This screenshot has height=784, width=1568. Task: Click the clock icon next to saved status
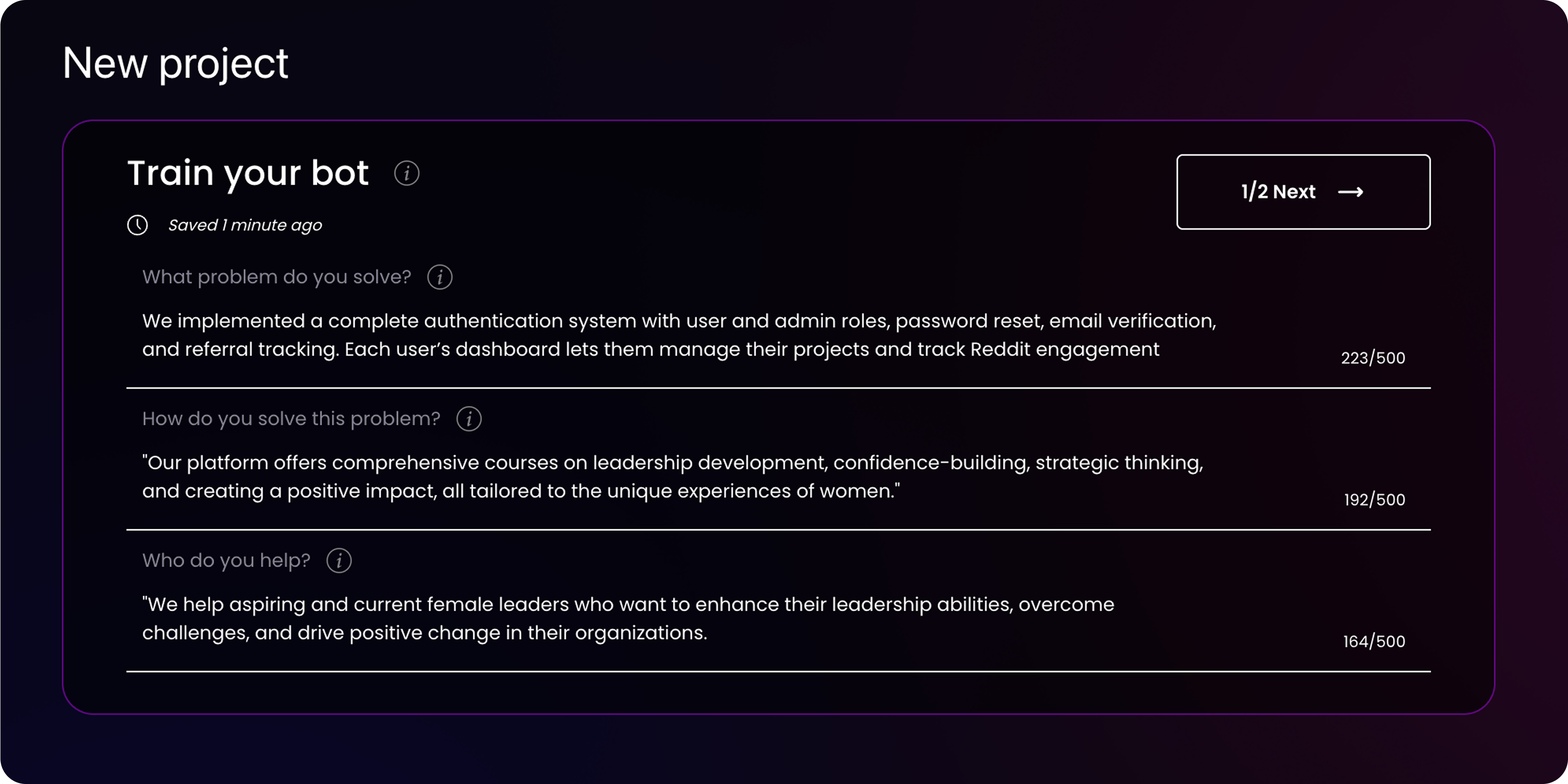tap(138, 225)
